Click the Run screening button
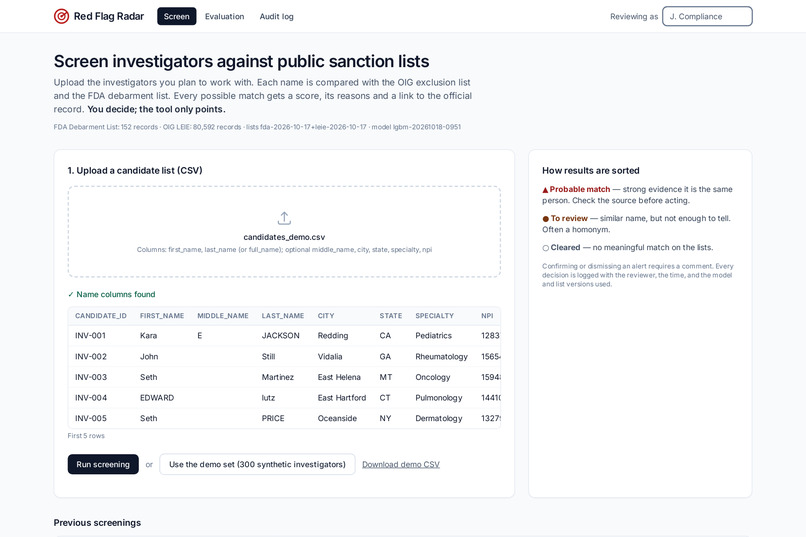 coord(103,465)
